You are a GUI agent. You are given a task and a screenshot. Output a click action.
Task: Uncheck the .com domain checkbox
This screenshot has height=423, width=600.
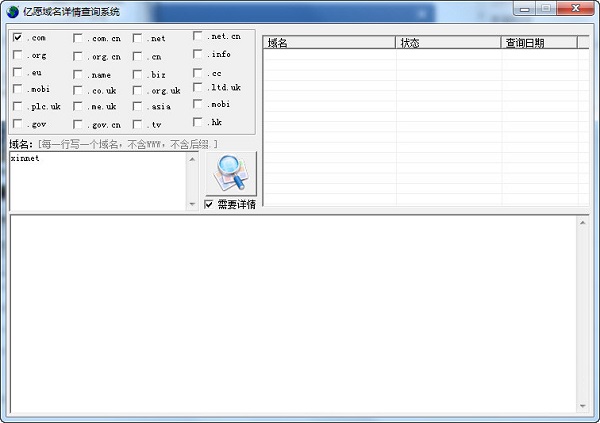pos(17,37)
